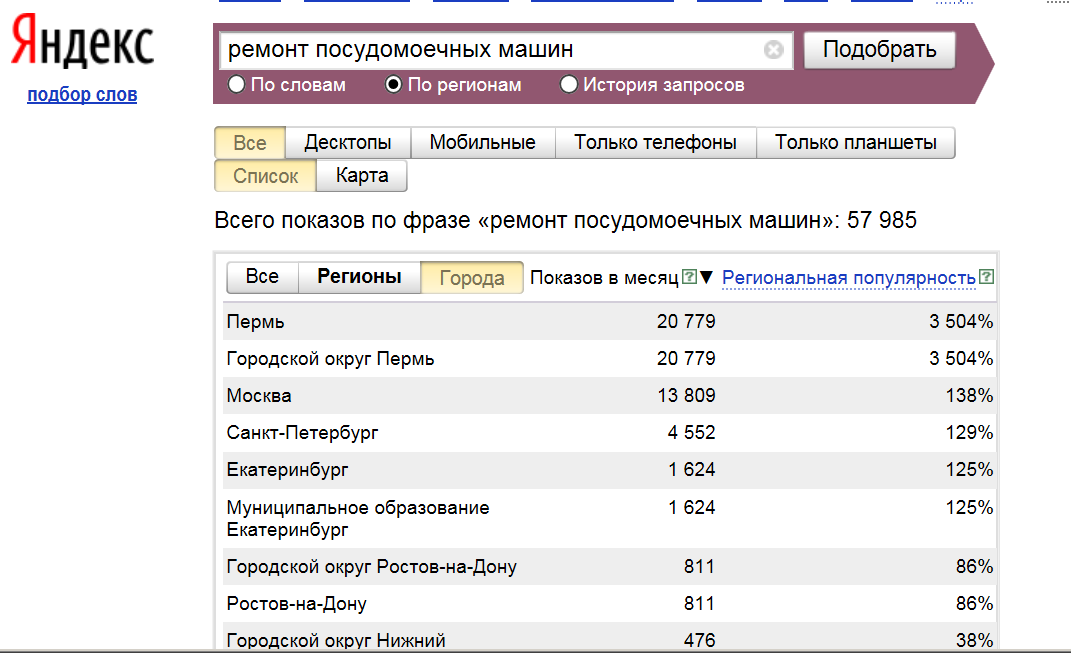Switch to the Десктопы device tab
This screenshot has width=1071, height=653.
click(x=347, y=143)
